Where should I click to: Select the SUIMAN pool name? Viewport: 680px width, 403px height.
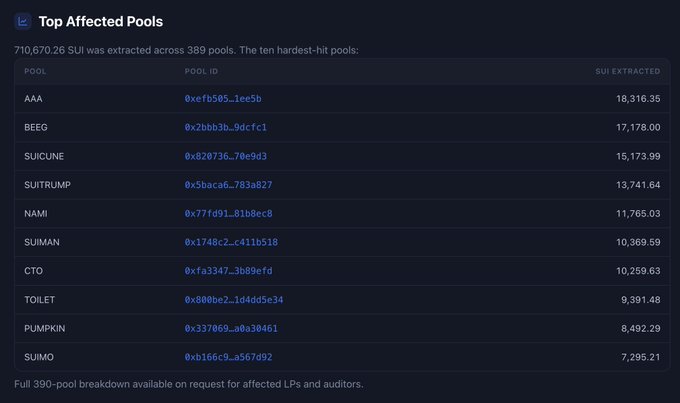[42, 242]
